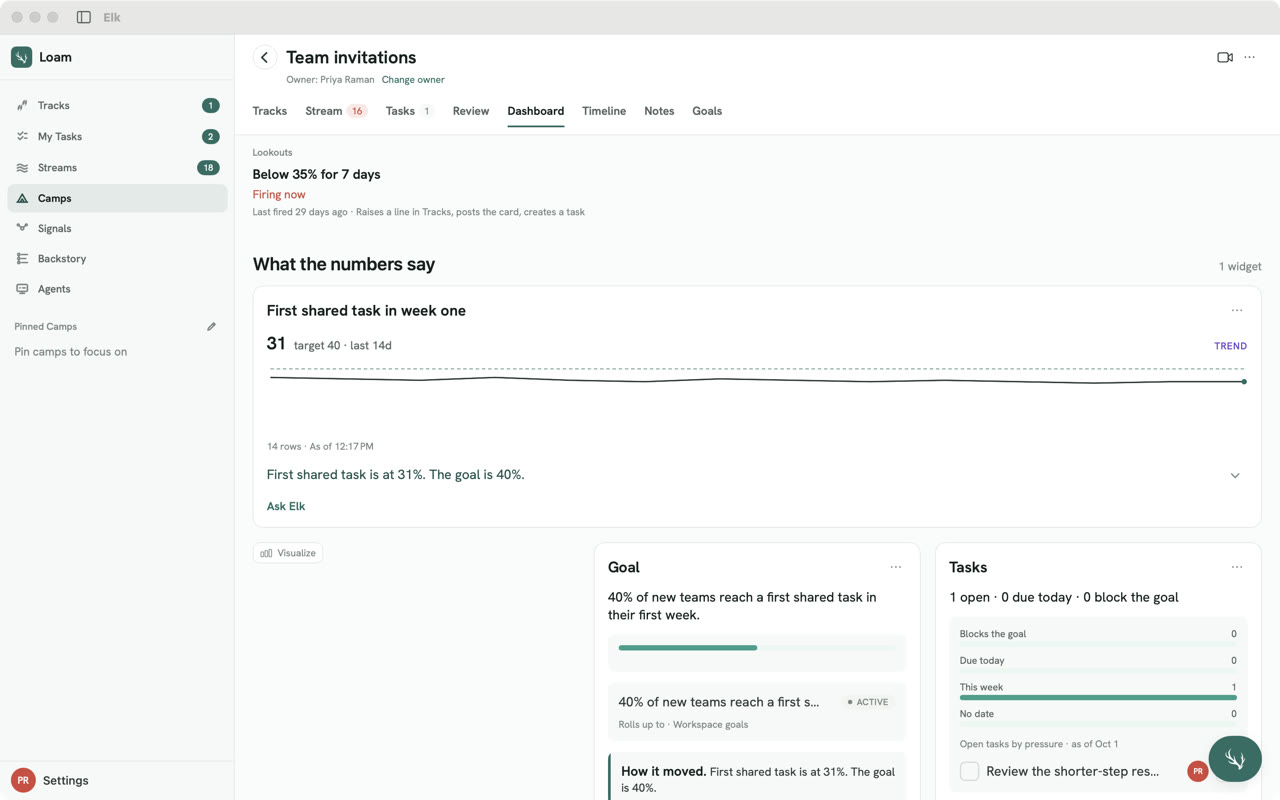Viewport: 1280px width, 800px height.
Task: Open Settings in the sidebar
Action: coord(65,780)
